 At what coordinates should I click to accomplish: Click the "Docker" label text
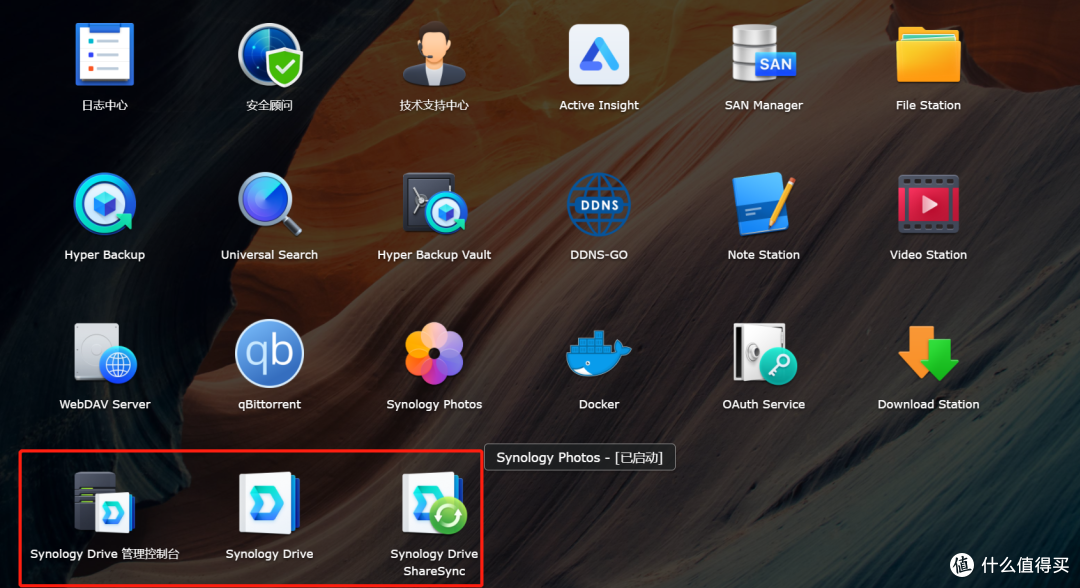click(x=599, y=404)
